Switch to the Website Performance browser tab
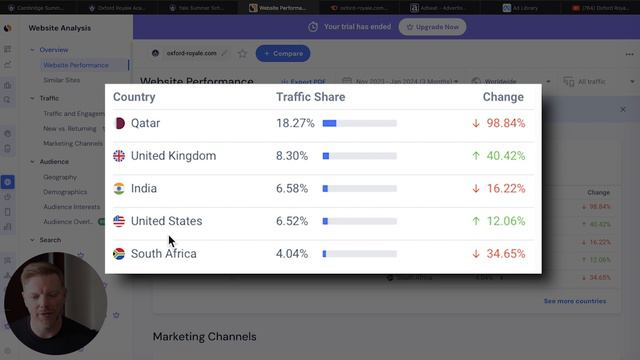 point(278,8)
